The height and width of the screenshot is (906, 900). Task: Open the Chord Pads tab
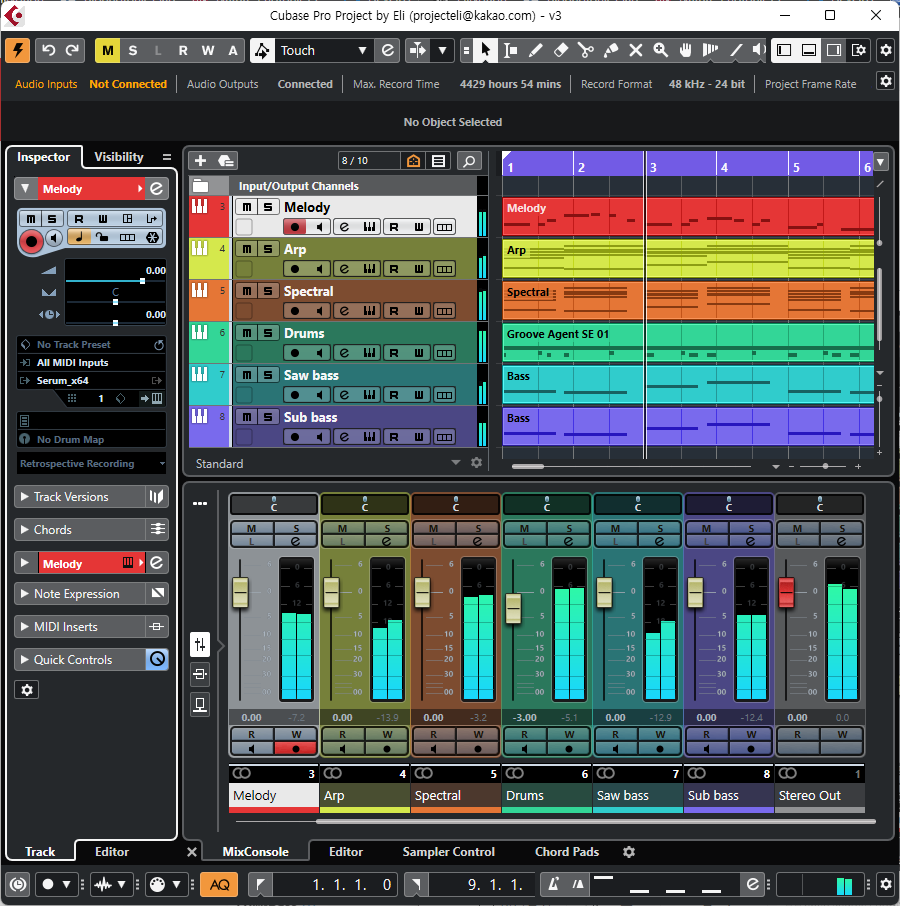coord(567,852)
